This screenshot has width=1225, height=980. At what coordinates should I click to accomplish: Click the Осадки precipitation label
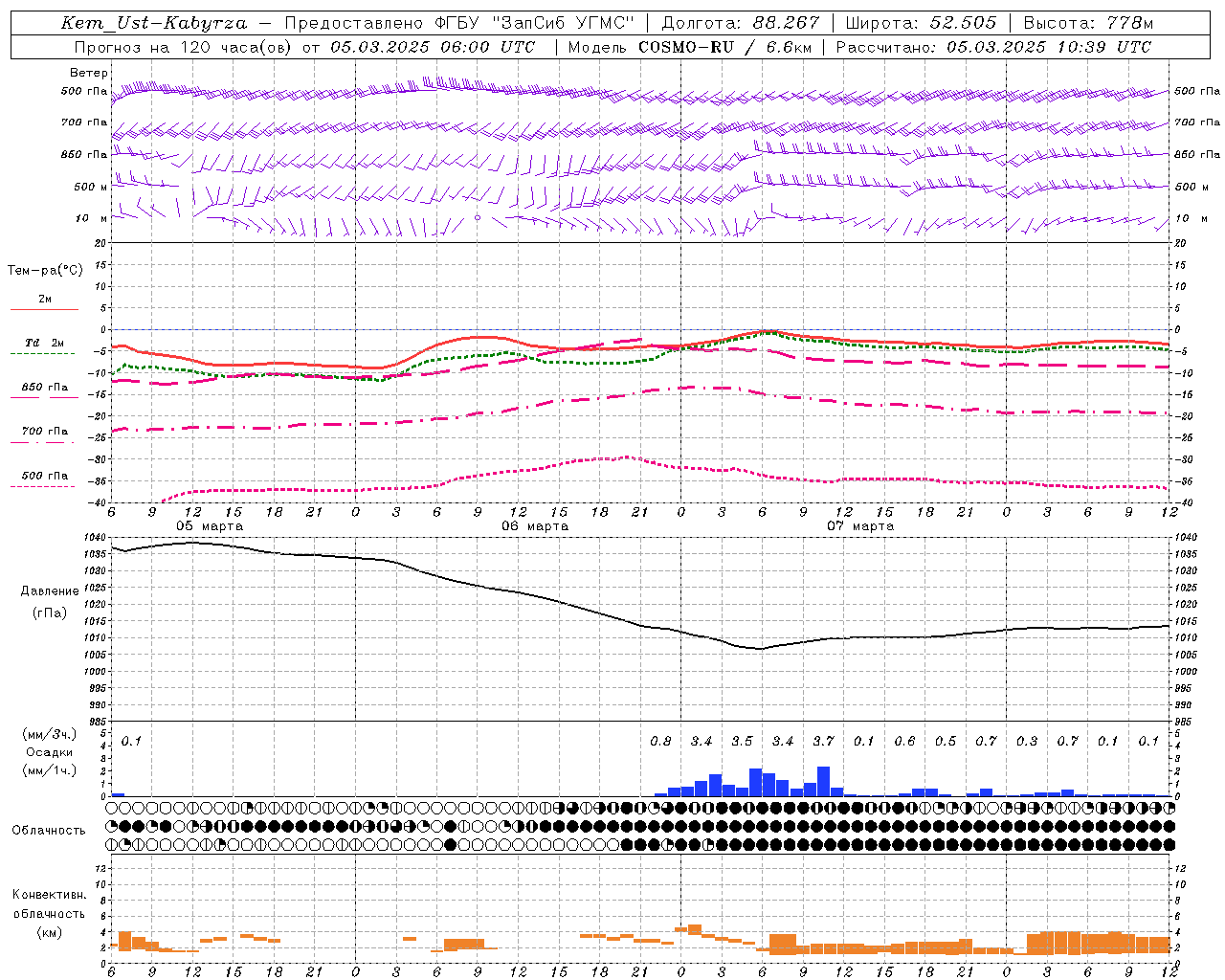(x=48, y=752)
